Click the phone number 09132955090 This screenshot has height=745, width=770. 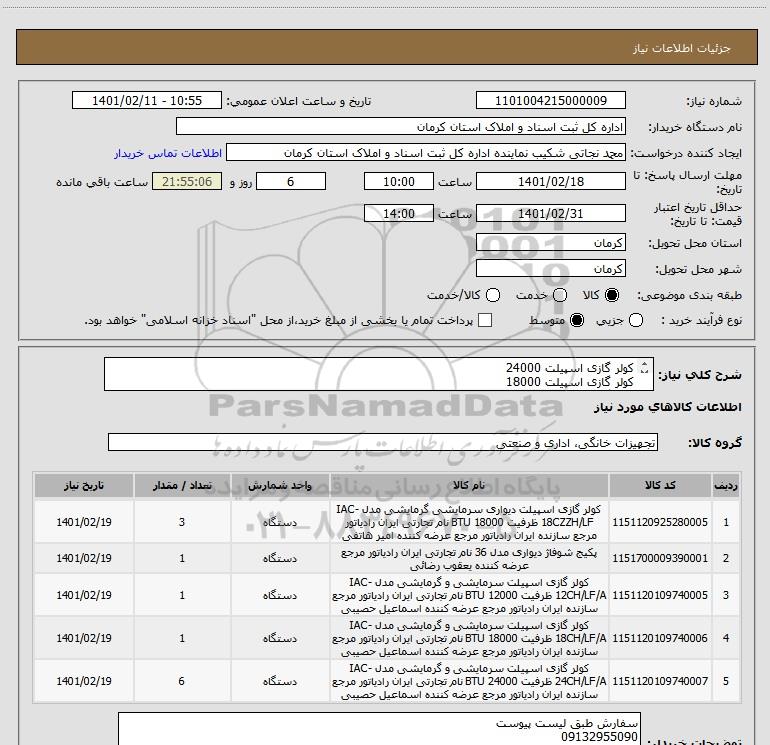[599, 737]
